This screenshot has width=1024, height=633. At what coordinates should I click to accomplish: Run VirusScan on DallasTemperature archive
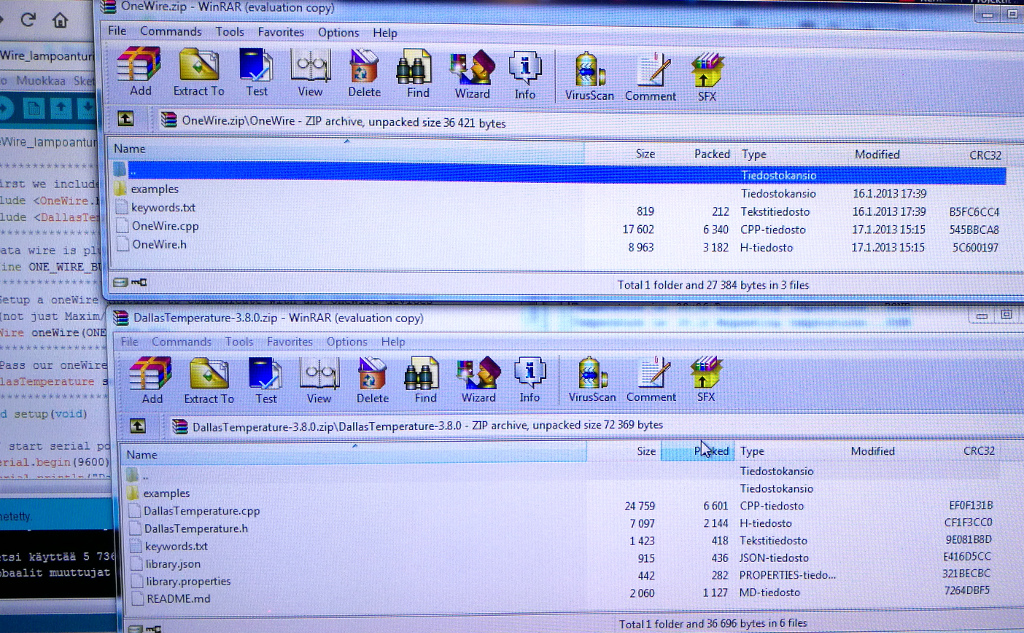[592, 379]
